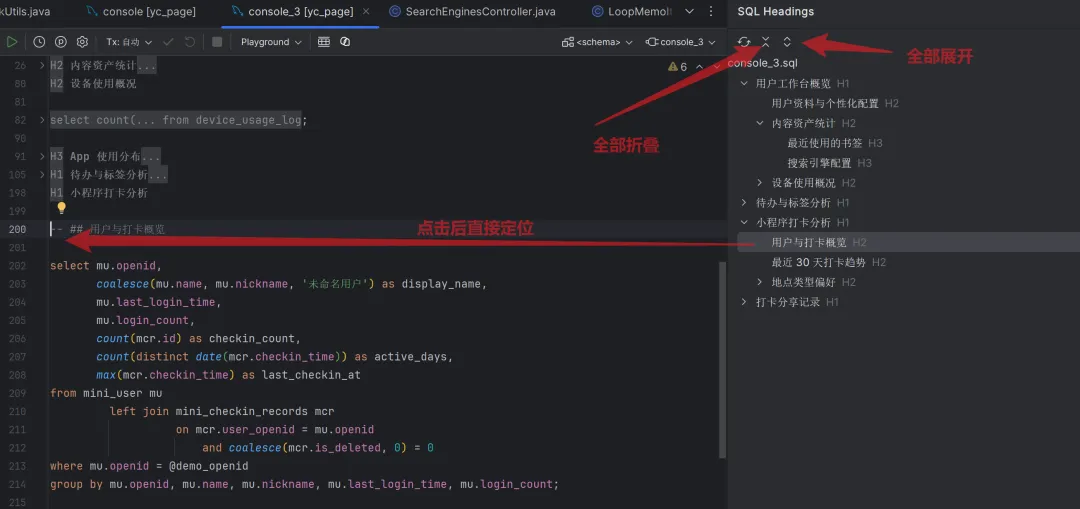
Task: Go to 打卡分享记录 heading in the tree
Action: point(788,302)
